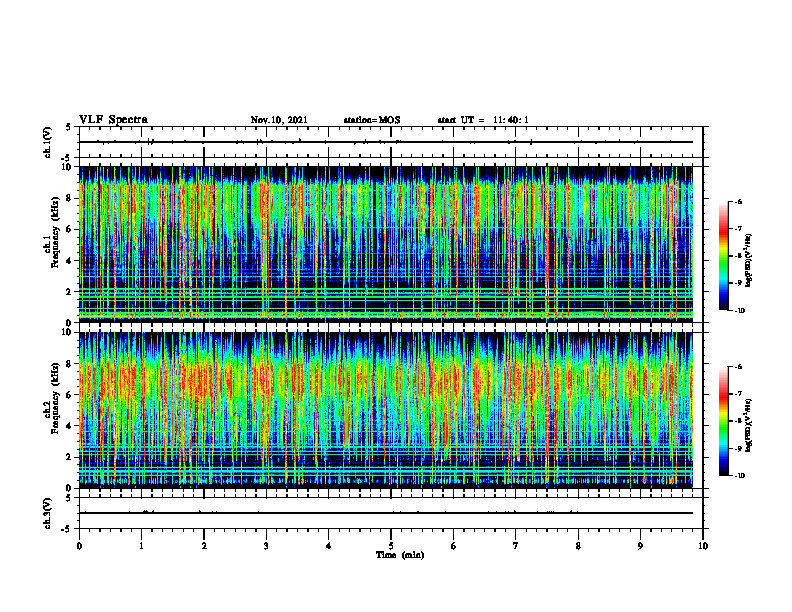The image size is (792, 612).
Task: Click the time axis tick label "8"
Action: [x=578, y=546]
